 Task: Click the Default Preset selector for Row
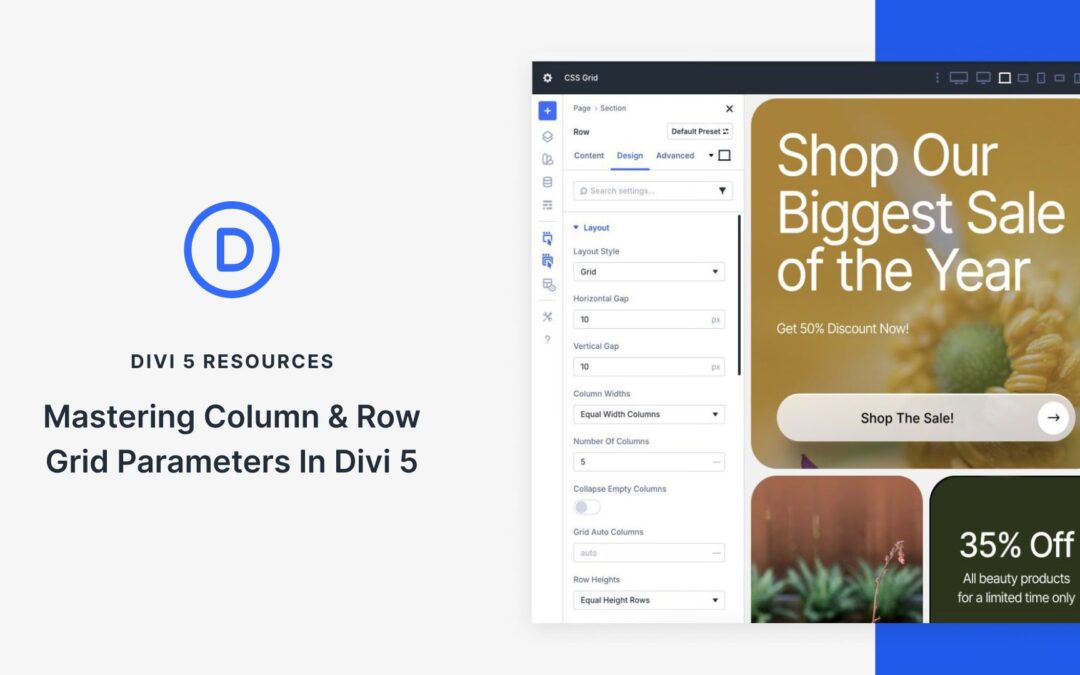pyautogui.click(x=698, y=131)
